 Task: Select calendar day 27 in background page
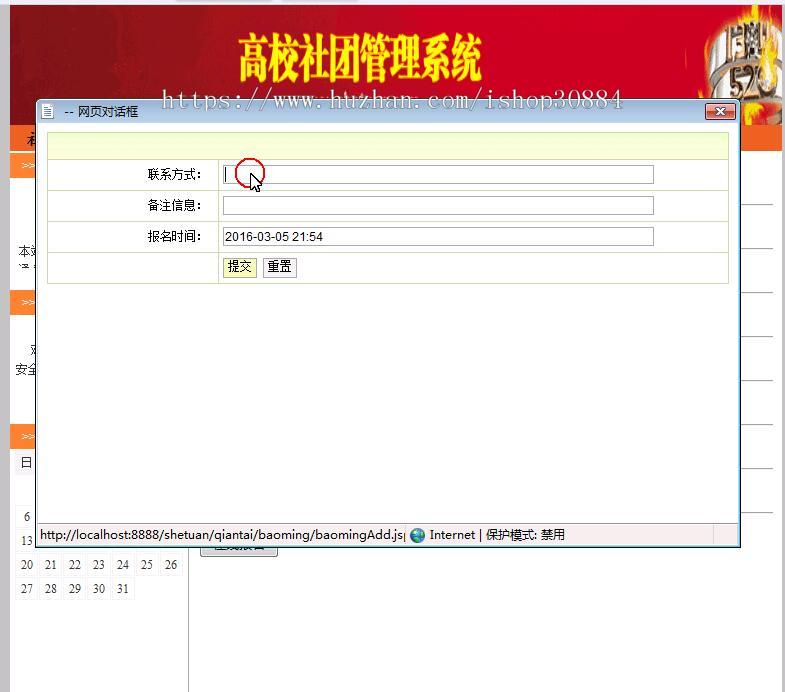click(27, 589)
